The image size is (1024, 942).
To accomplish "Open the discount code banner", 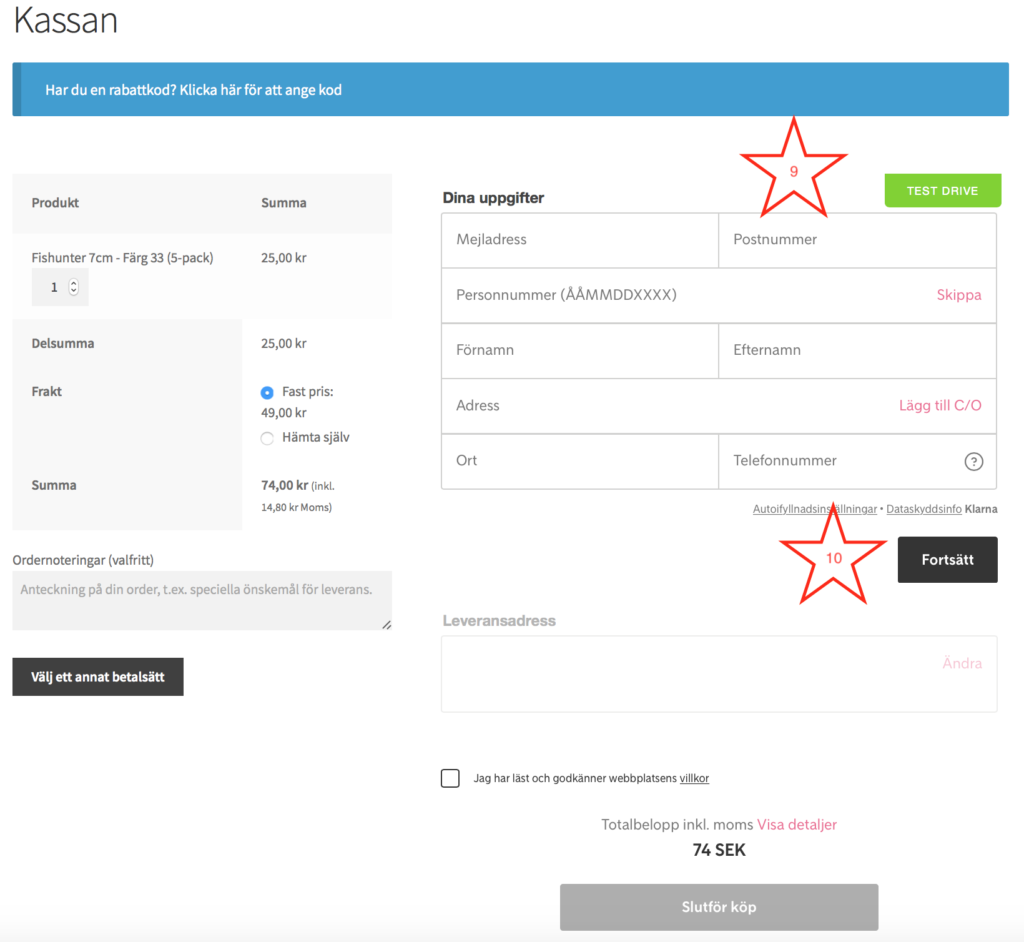I will (x=511, y=89).
